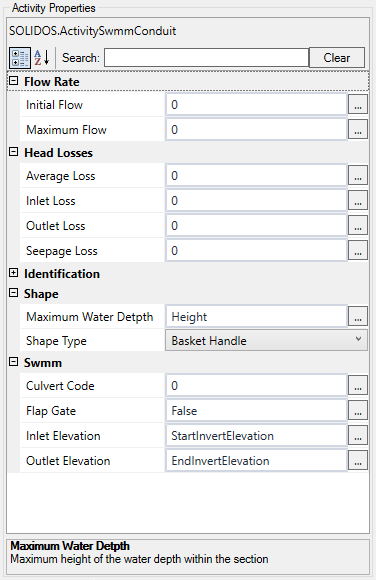Click the Search input field
The image size is (376, 580).
coord(206,58)
